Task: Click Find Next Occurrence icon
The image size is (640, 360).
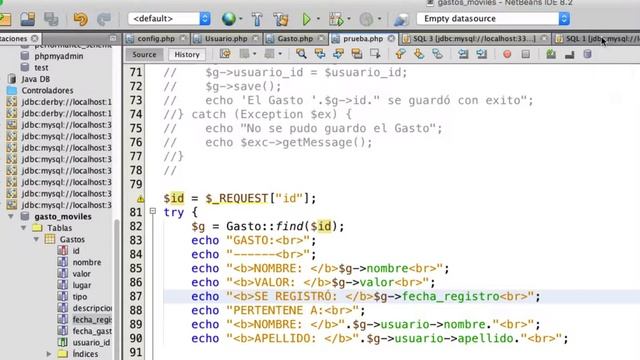Action: (338, 54)
